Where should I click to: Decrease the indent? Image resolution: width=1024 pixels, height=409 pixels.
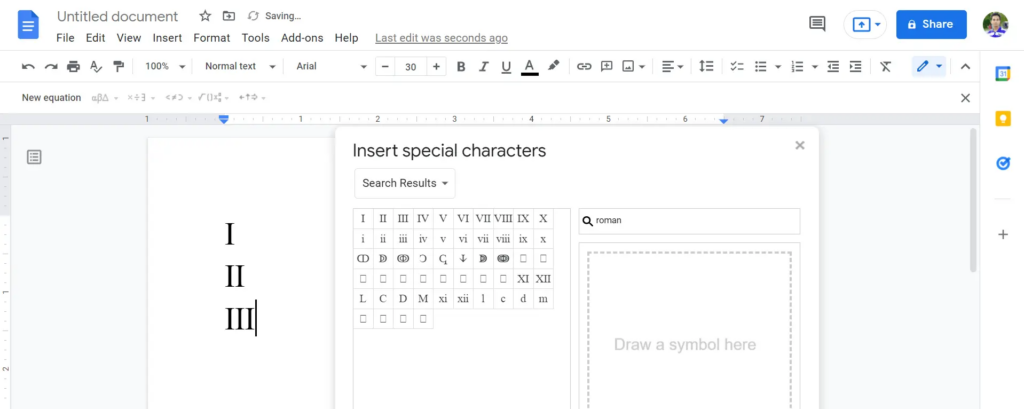click(833, 66)
